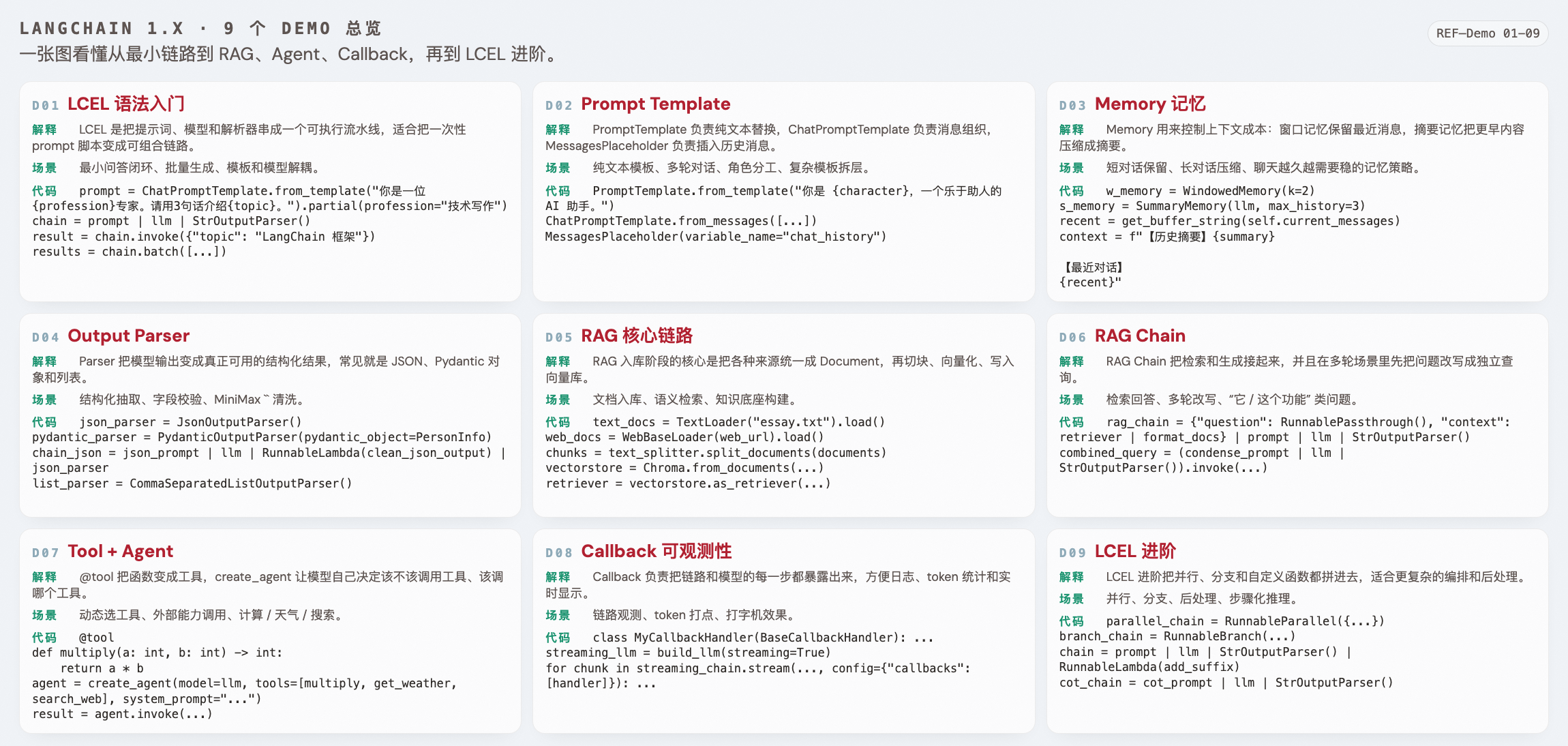The image size is (1568, 746).
Task: Select the results = chain.batch([...]) line
Action: pyautogui.click(x=130, y=252)
